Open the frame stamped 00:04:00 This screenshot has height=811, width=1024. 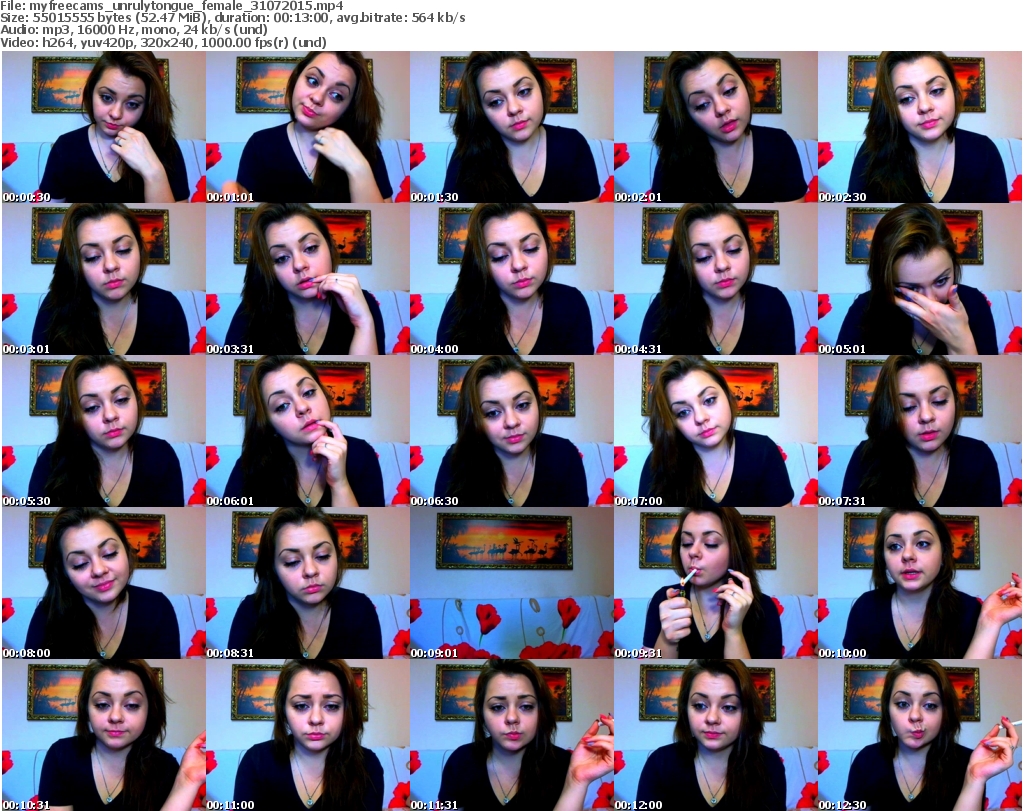pyautogui.click(x=511, y=279)
